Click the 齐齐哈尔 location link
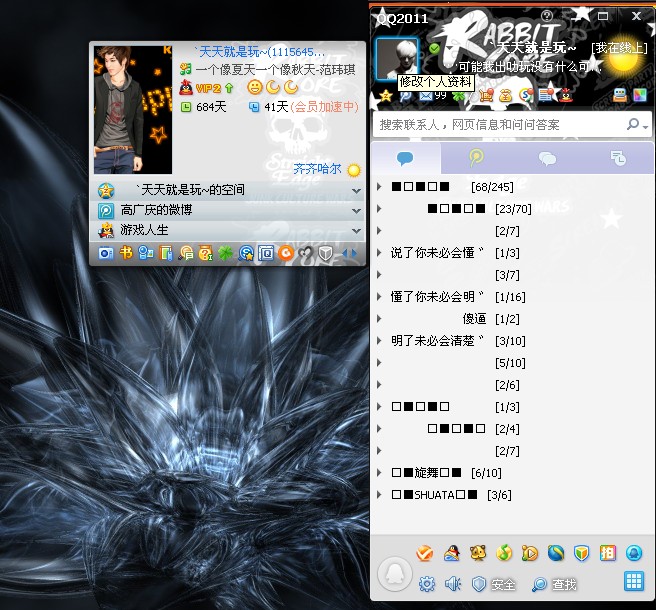656x610 pixels. click(x=317, y=169)
